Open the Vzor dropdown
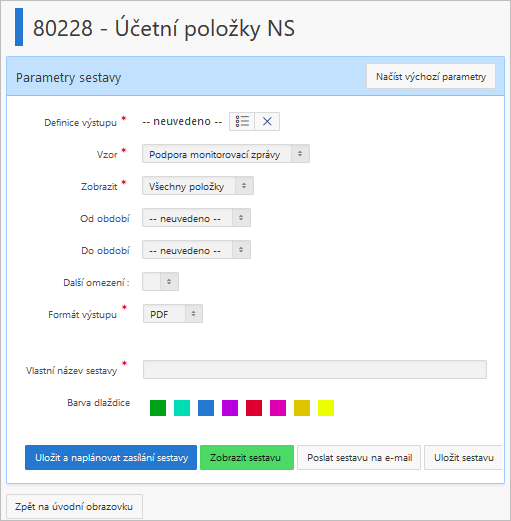Viewport: 511px width, 521px height. 226,154
